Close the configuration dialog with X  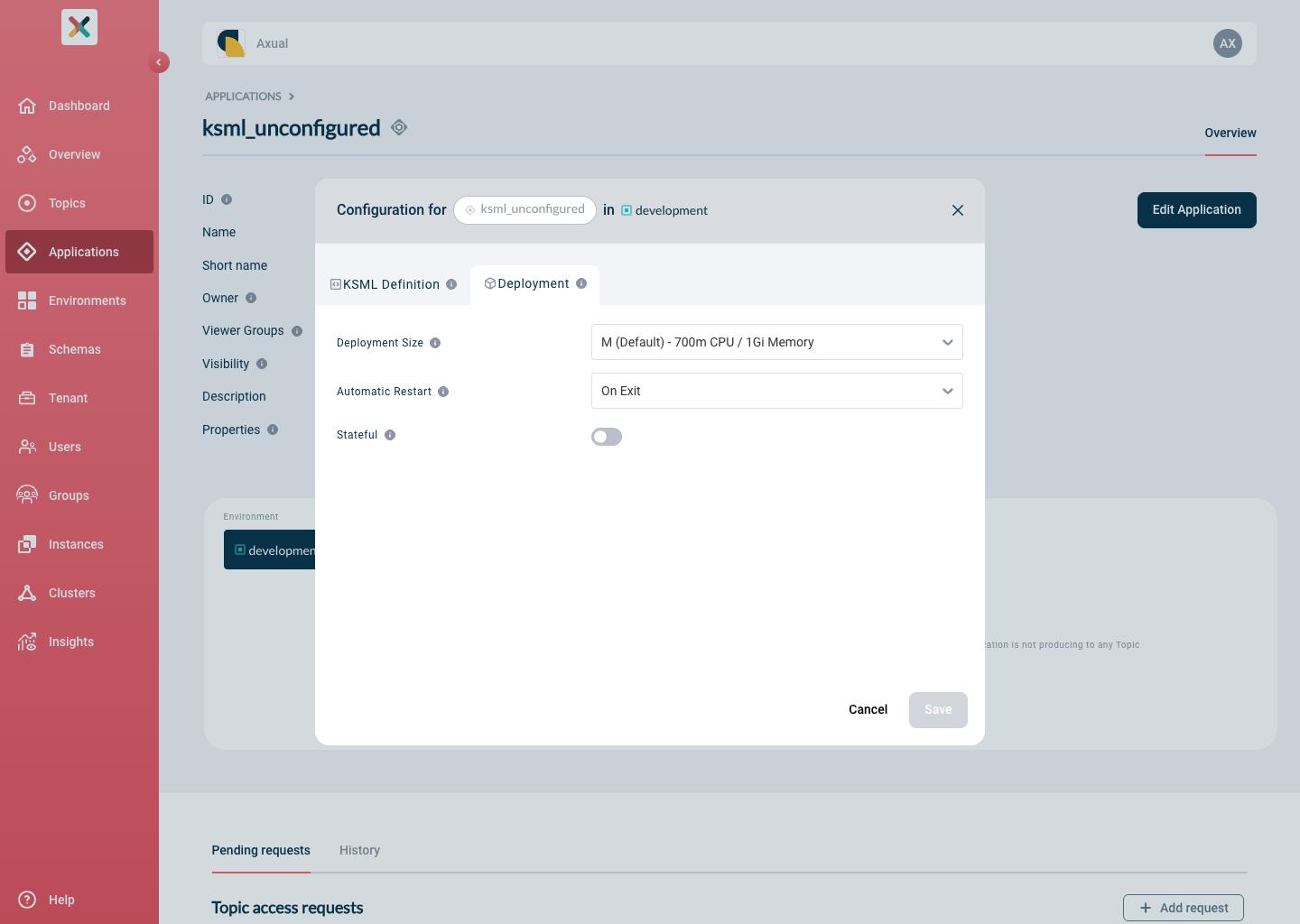click(x=958, y=210)
